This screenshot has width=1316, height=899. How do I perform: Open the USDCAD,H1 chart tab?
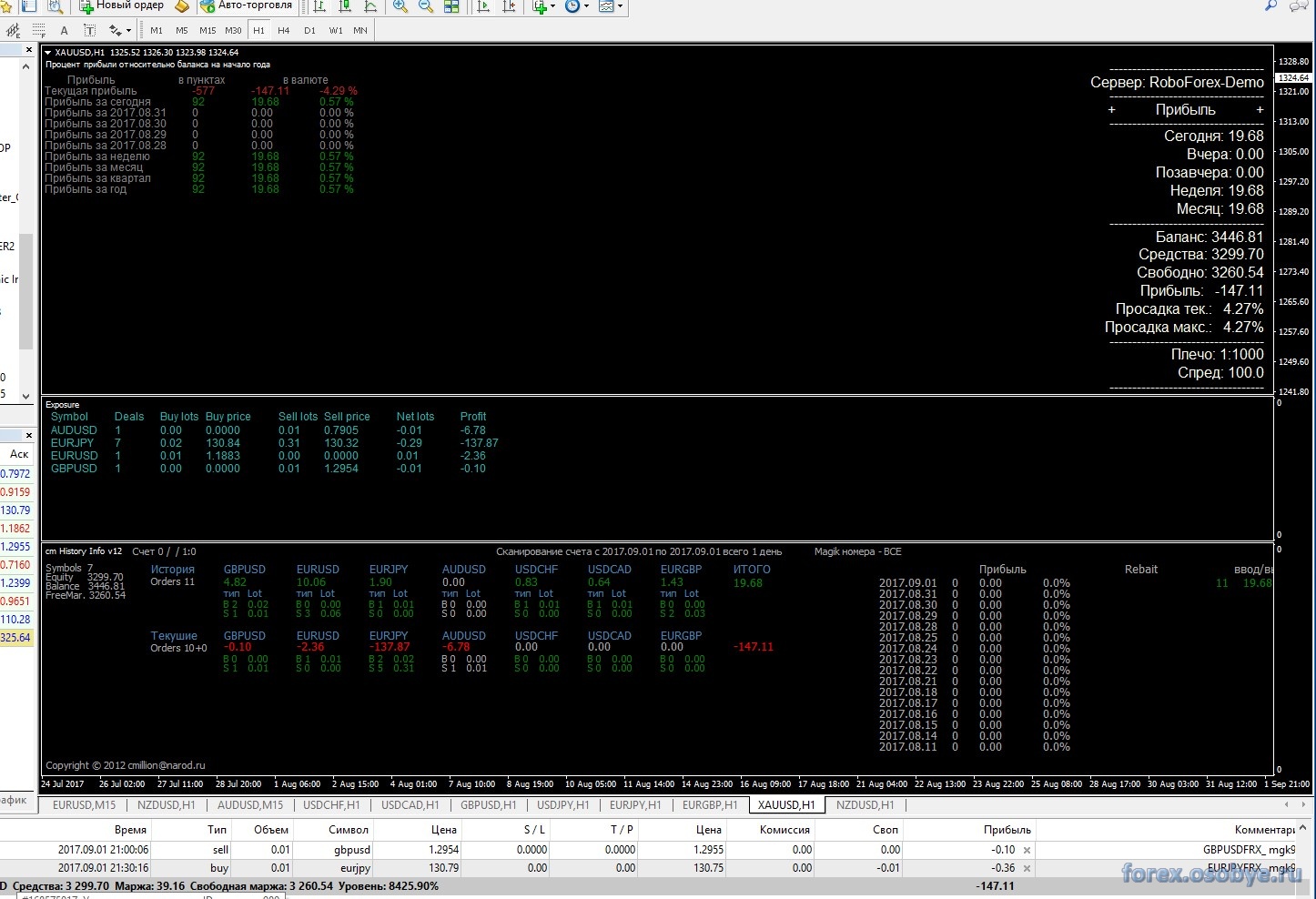coord(410,805)
